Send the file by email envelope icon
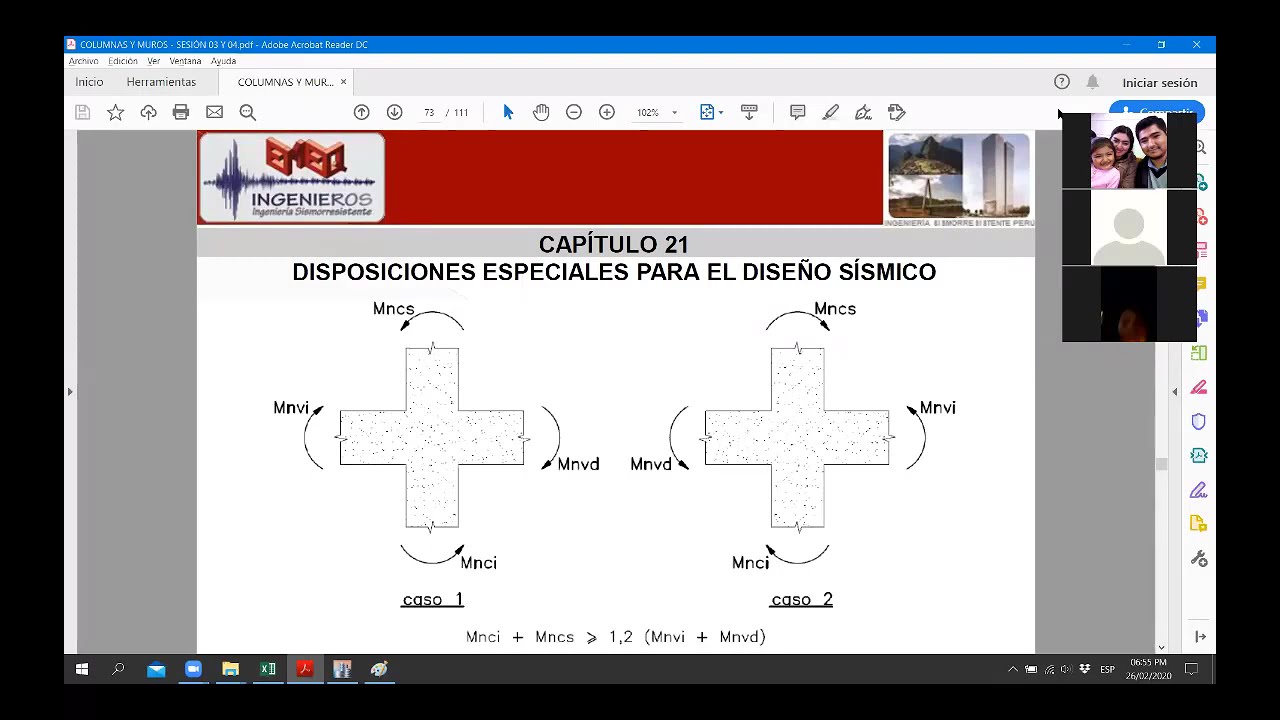The image size is (1280, 720). click(214, 112)
